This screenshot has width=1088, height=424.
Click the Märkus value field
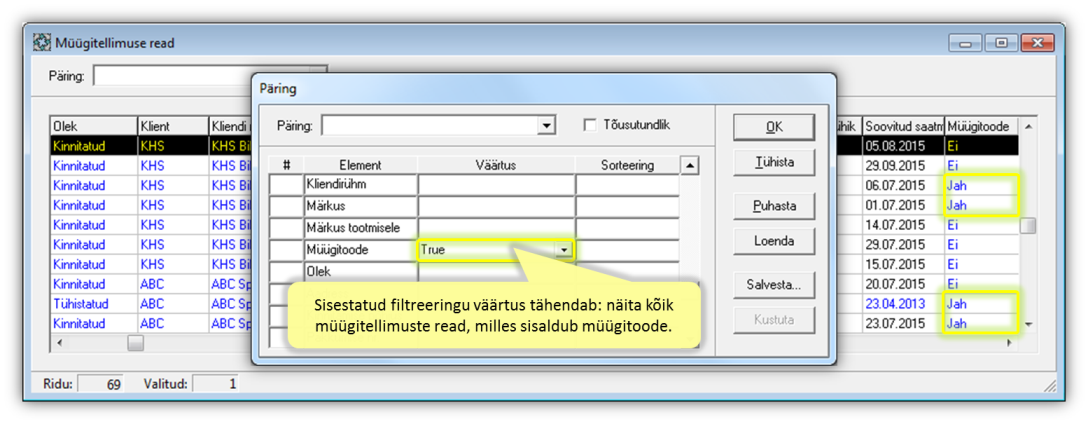496,207
